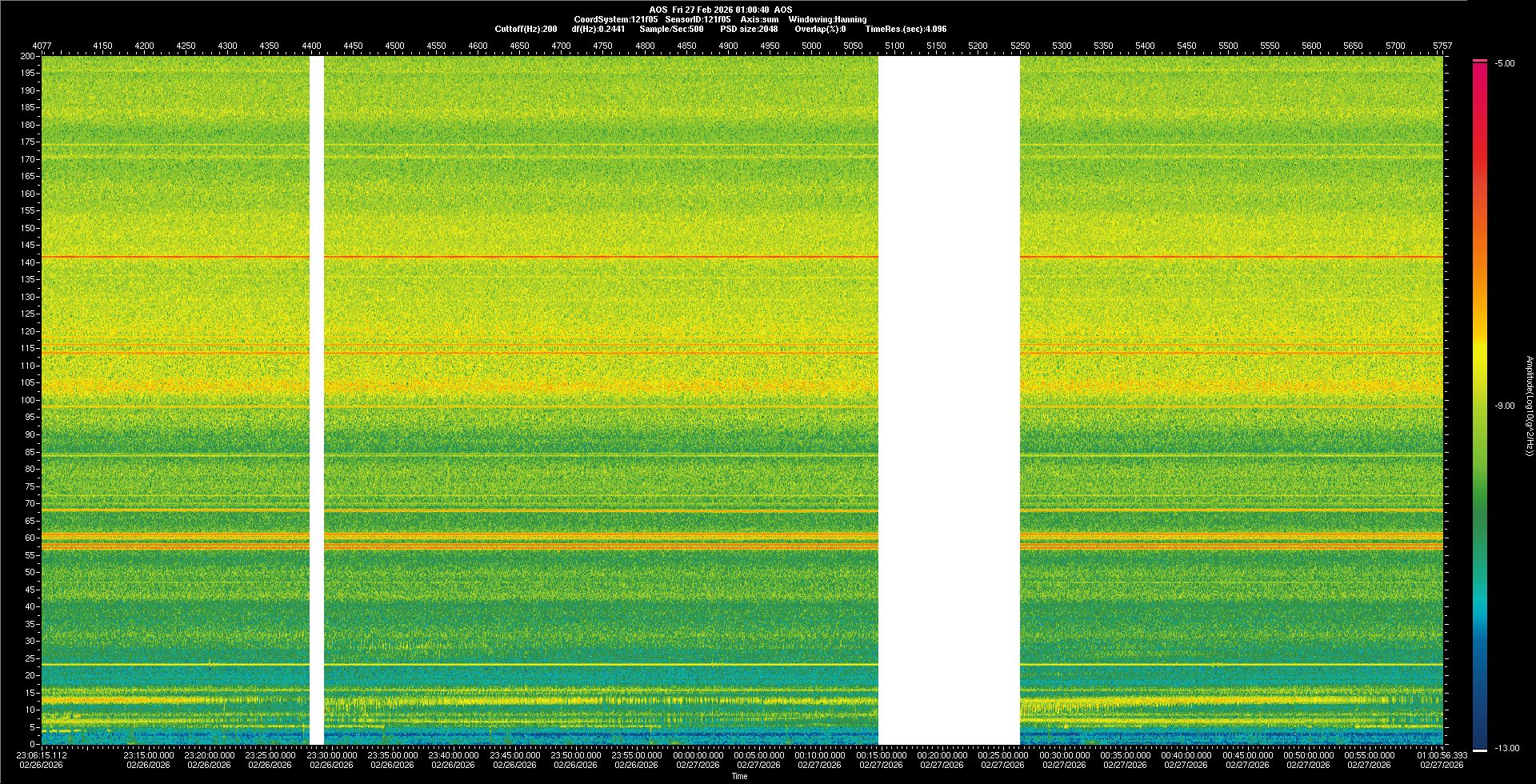Click the 00:00:00.000 midnight time marker
Image resolution: width=1536 pixels, height=784 pixels.
click(x=698, y=755)
